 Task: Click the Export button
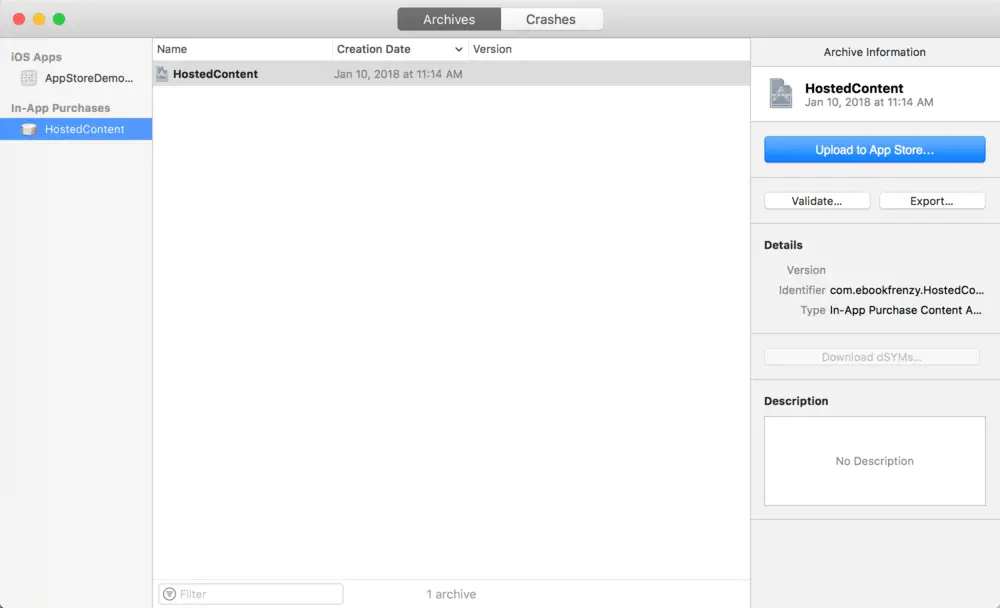(931, 201)
